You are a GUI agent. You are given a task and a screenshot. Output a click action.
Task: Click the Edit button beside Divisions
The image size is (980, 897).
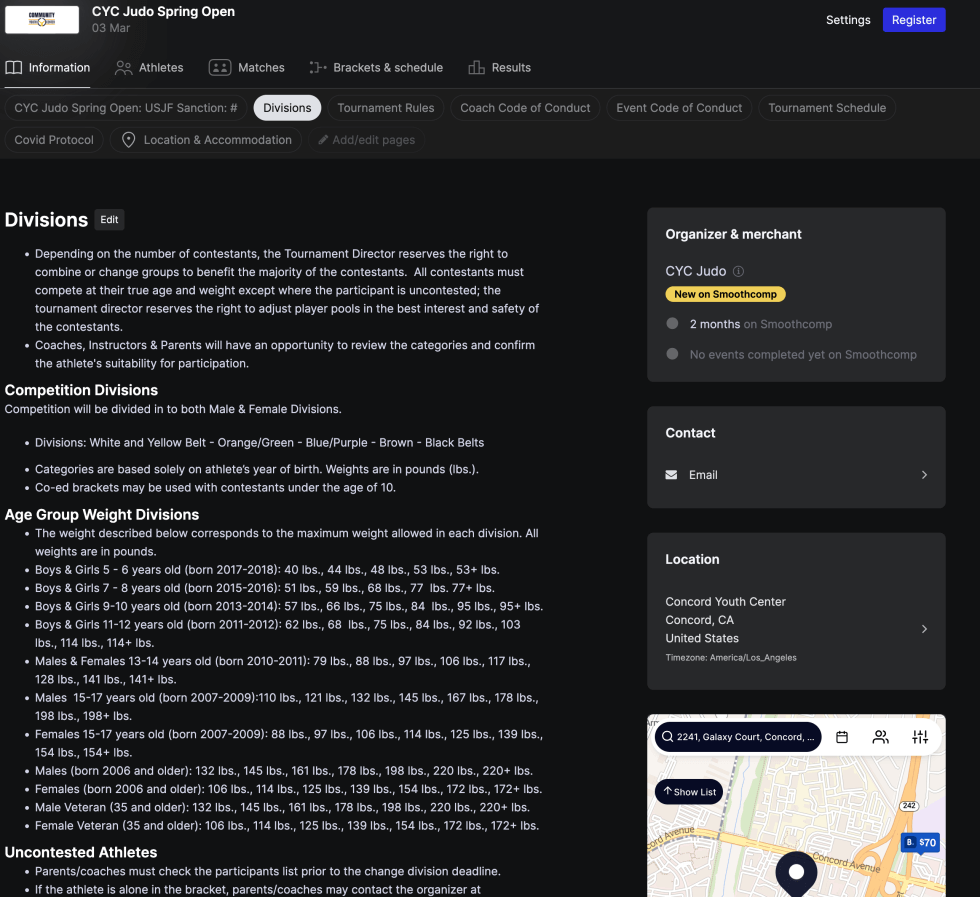tap(109, 220)
